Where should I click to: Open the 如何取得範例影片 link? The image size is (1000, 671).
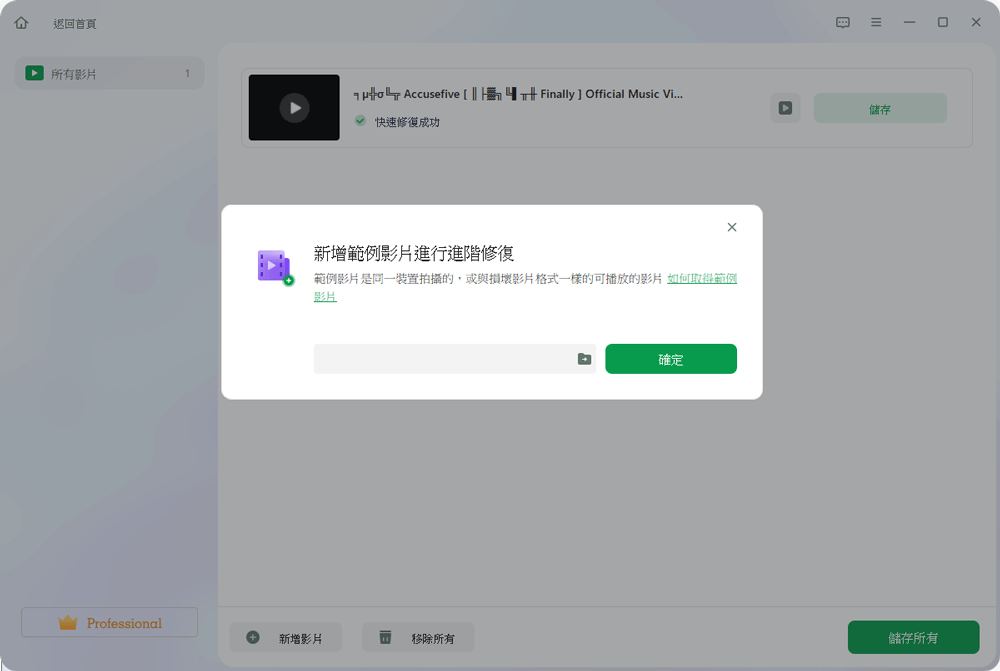[x=702, y=279]
